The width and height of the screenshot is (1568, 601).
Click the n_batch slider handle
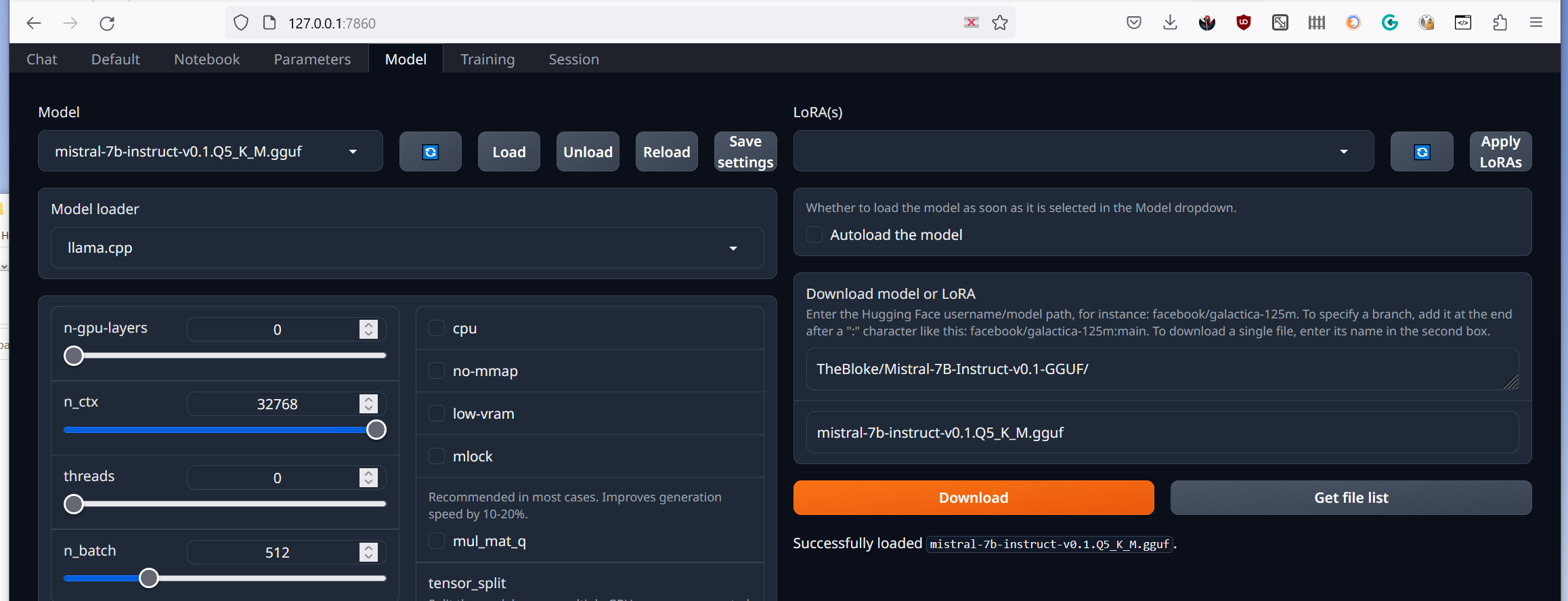[149, 579]
